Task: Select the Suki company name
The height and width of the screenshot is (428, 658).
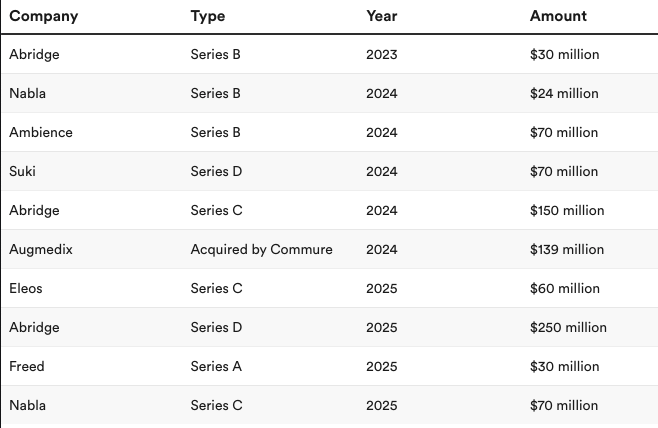Action: (x=22, y=171)
